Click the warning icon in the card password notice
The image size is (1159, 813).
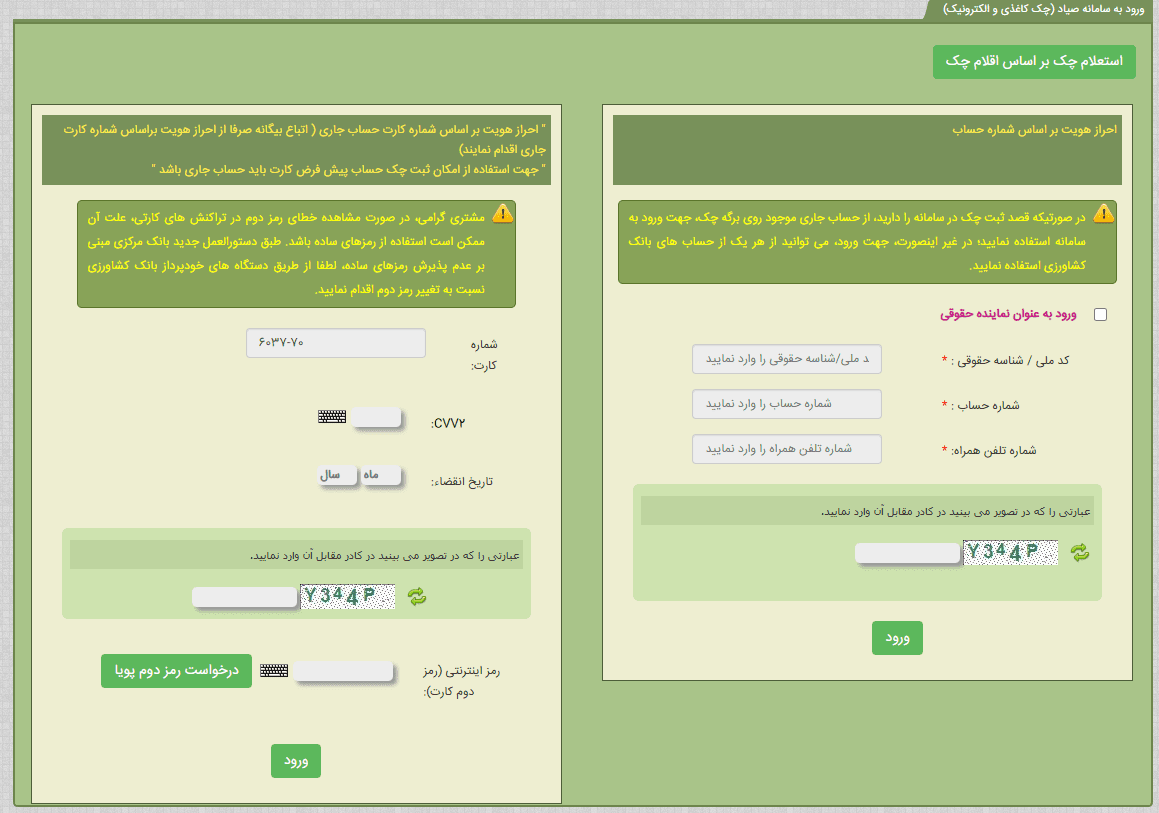tap(501, 213)
